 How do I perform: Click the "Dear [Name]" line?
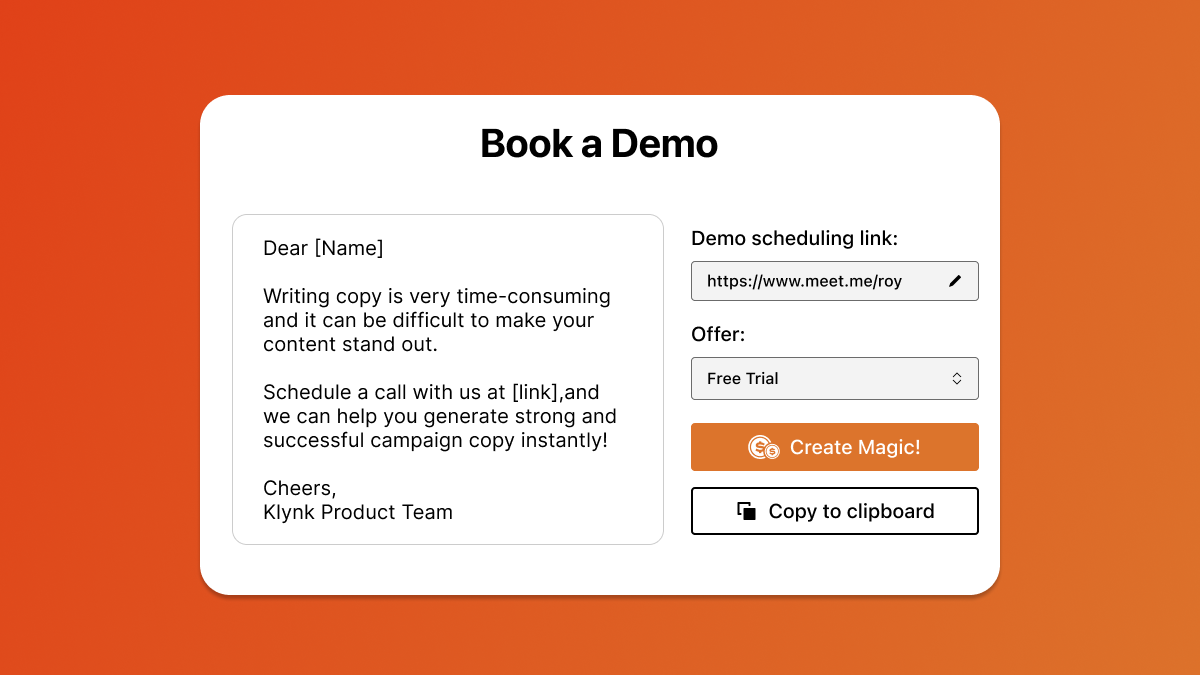coord(323,248)
